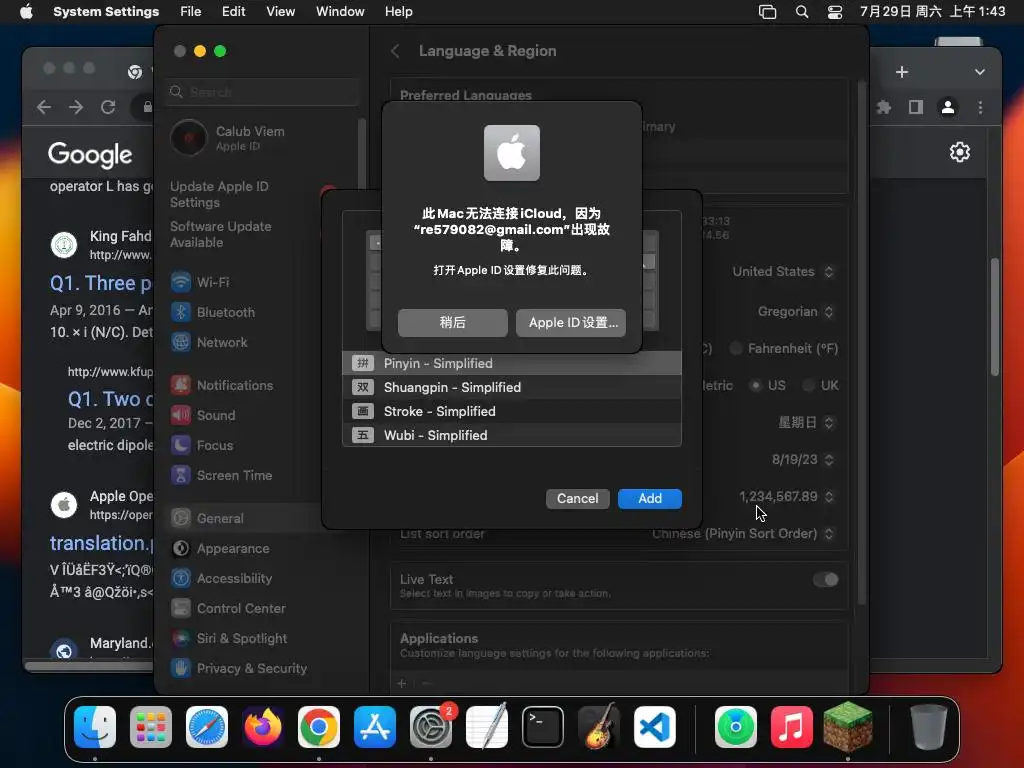Viewport: 1024px width, 768px height.
Task: Expand Chrome tab search chevron
Action: point(980,72)
